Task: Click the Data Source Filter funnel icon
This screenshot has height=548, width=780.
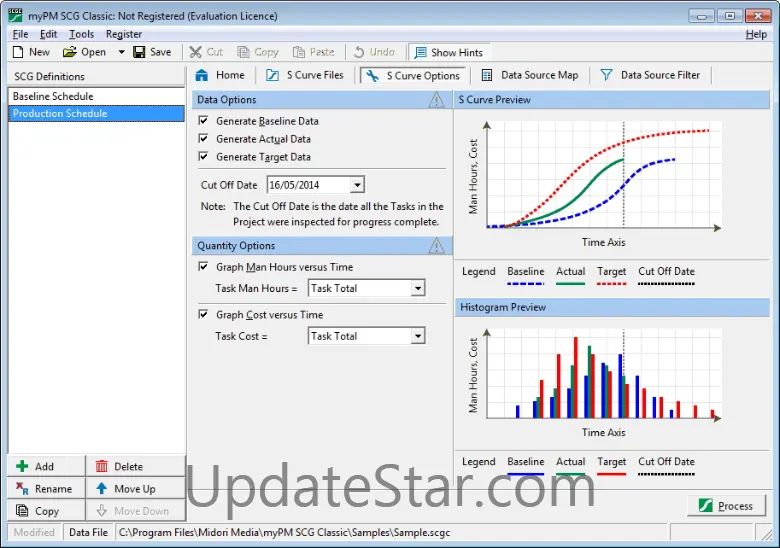Action: coord(606,75)
